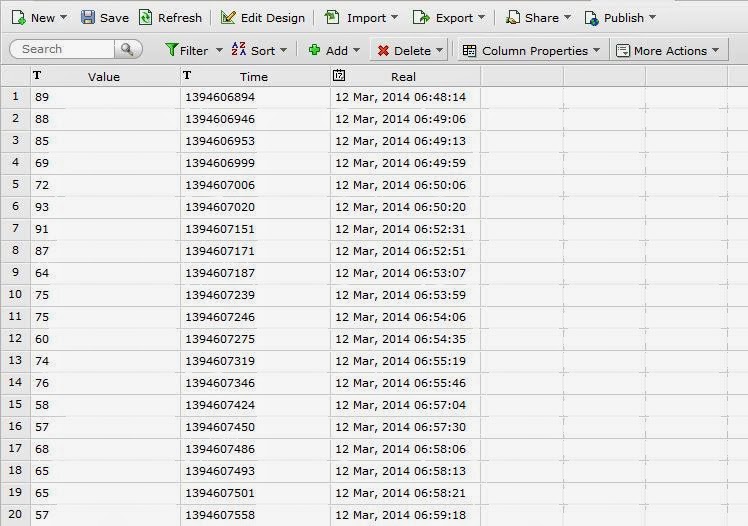748x526 pixels.
Task: Click the Value cell showing 68
Action: point(105,449)
